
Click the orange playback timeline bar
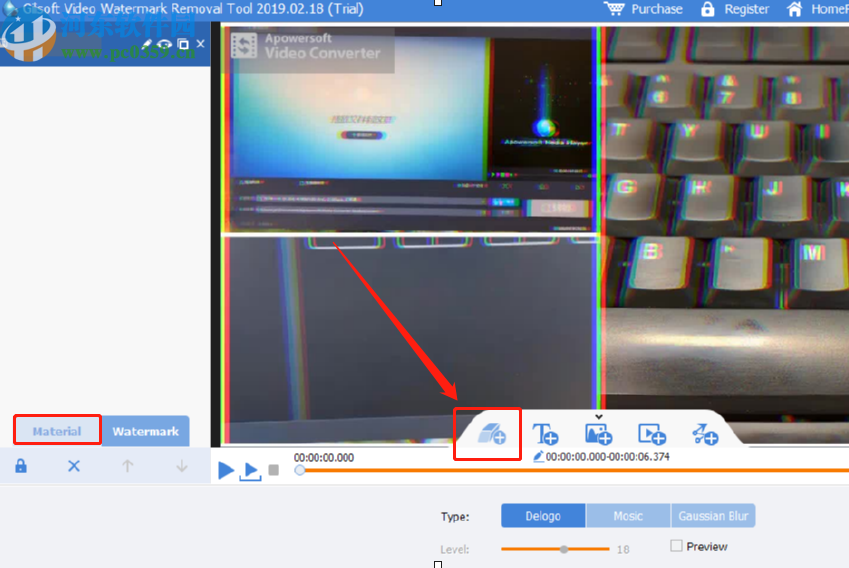[574, 470]
